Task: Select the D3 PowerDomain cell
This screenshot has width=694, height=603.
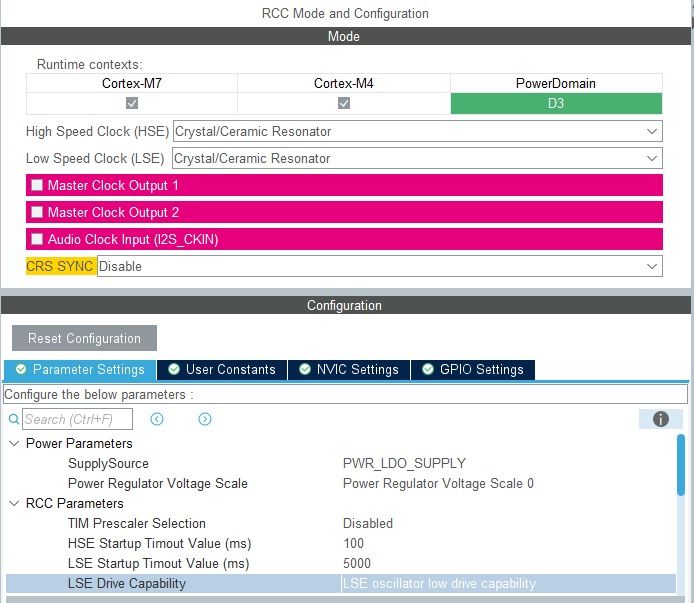Action: tap(556, 104)
